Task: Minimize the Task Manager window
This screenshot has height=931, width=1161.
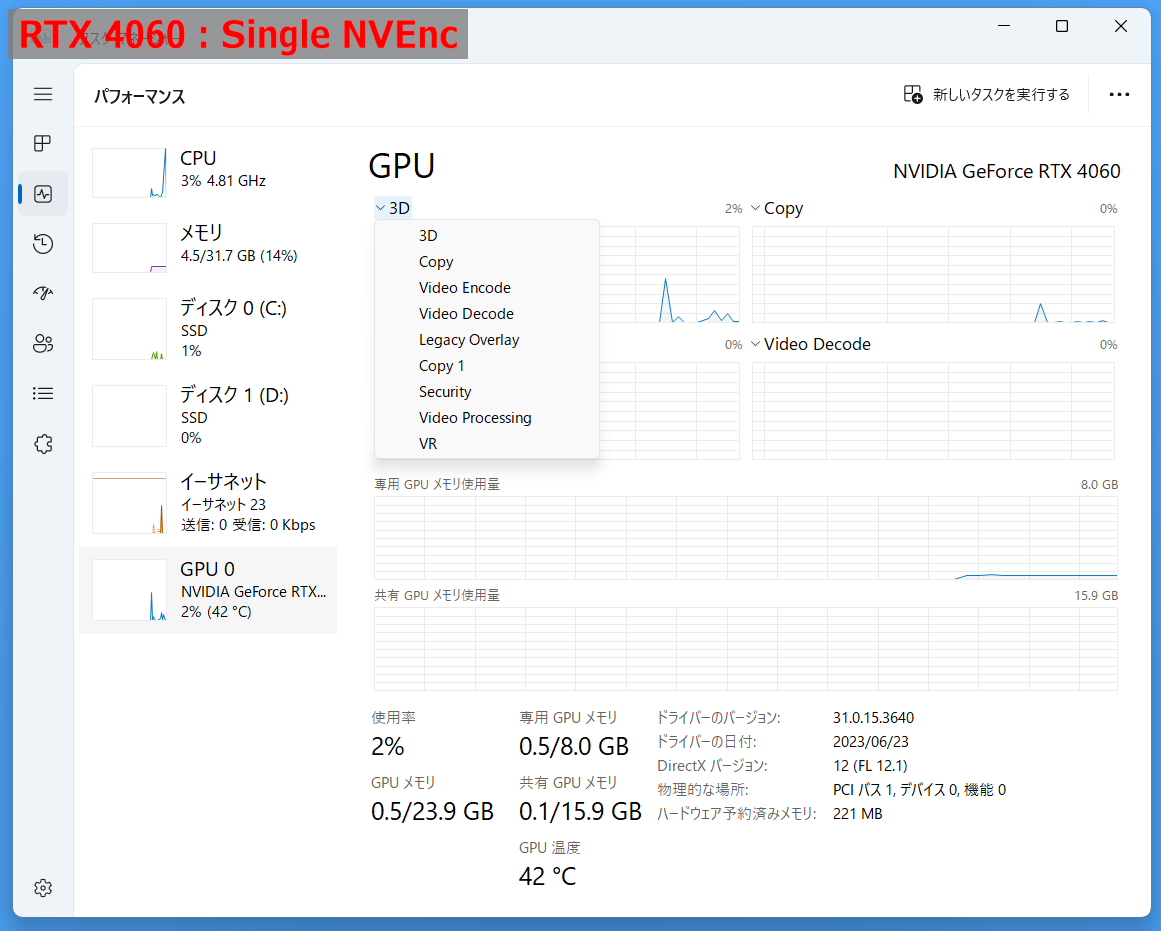Action: [x=1004, y=26]
